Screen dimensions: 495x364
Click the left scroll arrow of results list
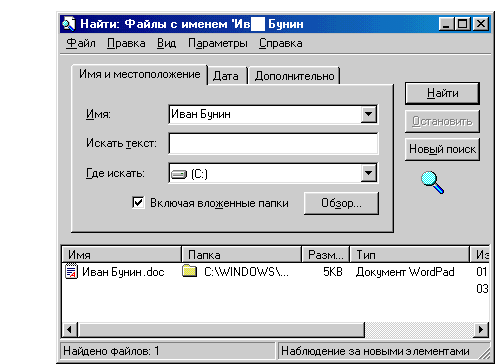[69, 330]
